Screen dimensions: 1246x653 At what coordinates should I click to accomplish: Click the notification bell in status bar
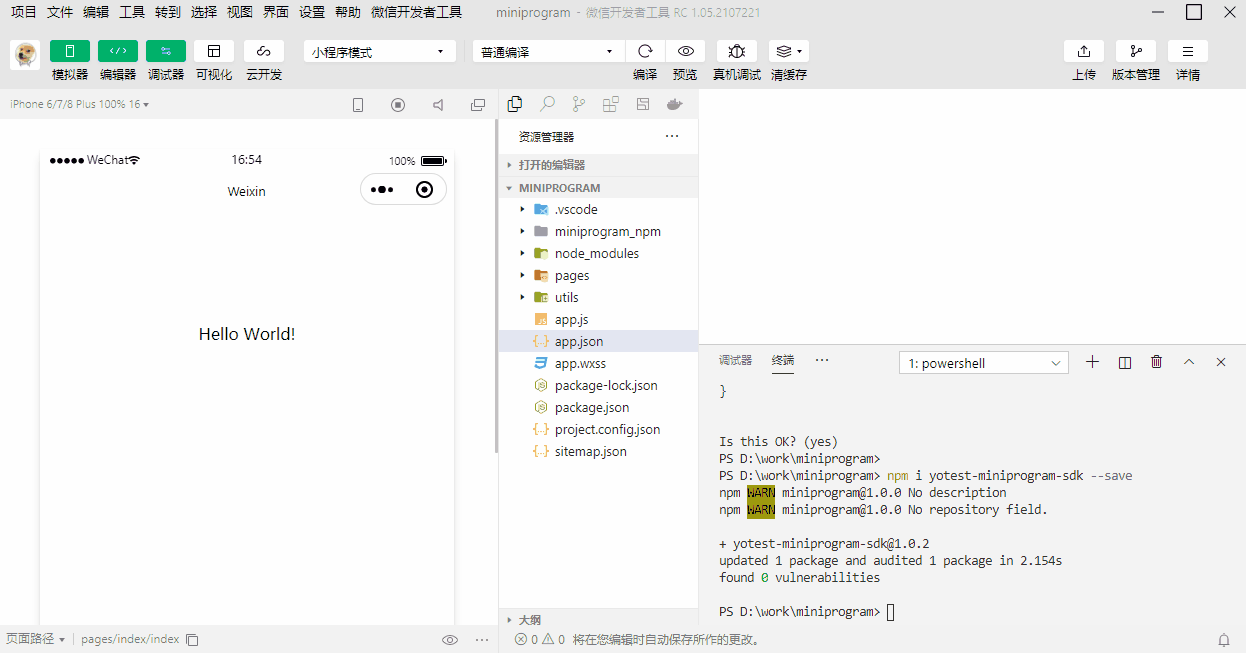pos(1224,640)
